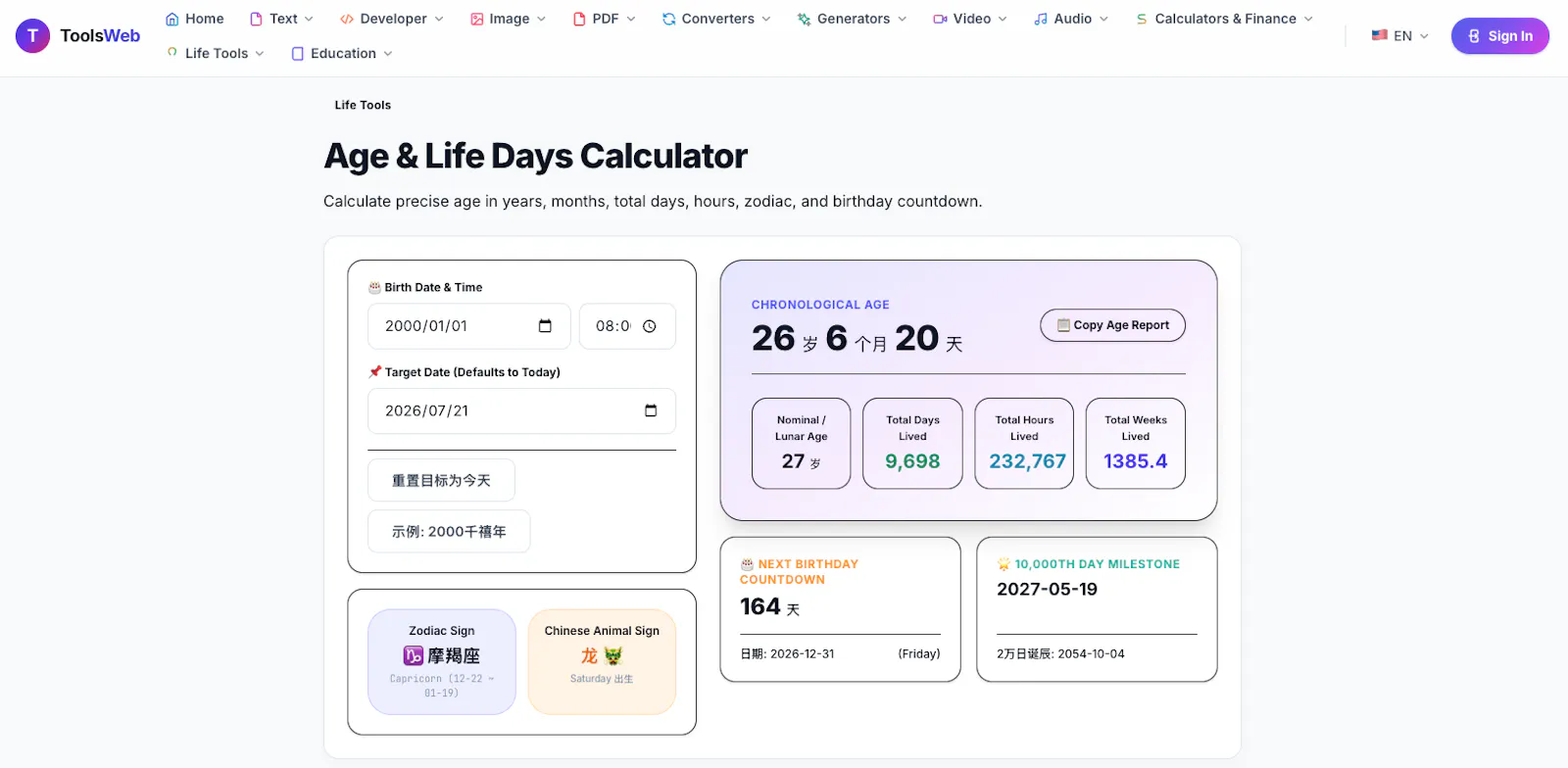1568x768 pixels.
Task: Click the Converters refresh icon
Action: click(668, 19)
